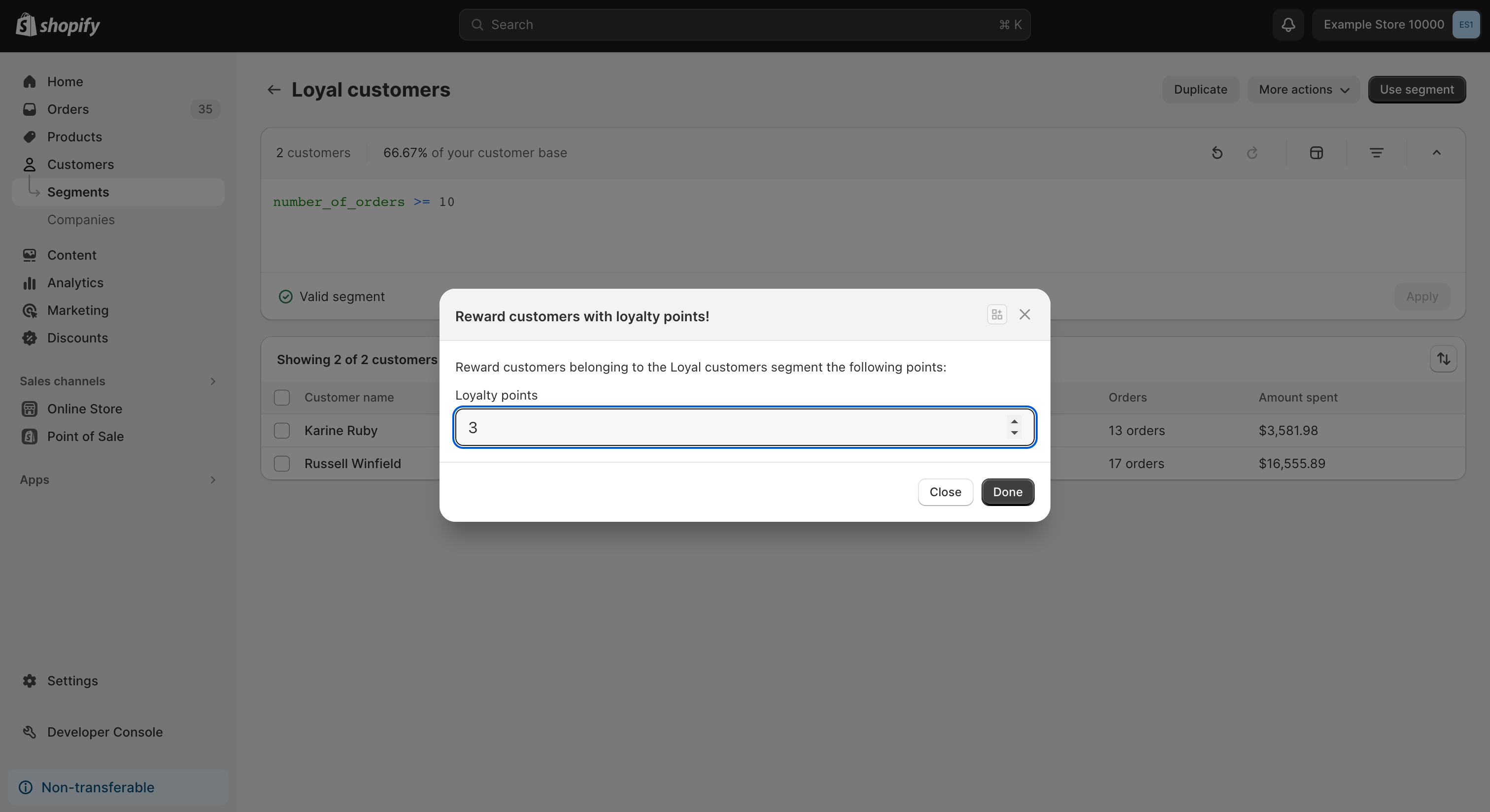Click the notifications bell icon
The image size is (1490, 812).
coord(1288,24)
